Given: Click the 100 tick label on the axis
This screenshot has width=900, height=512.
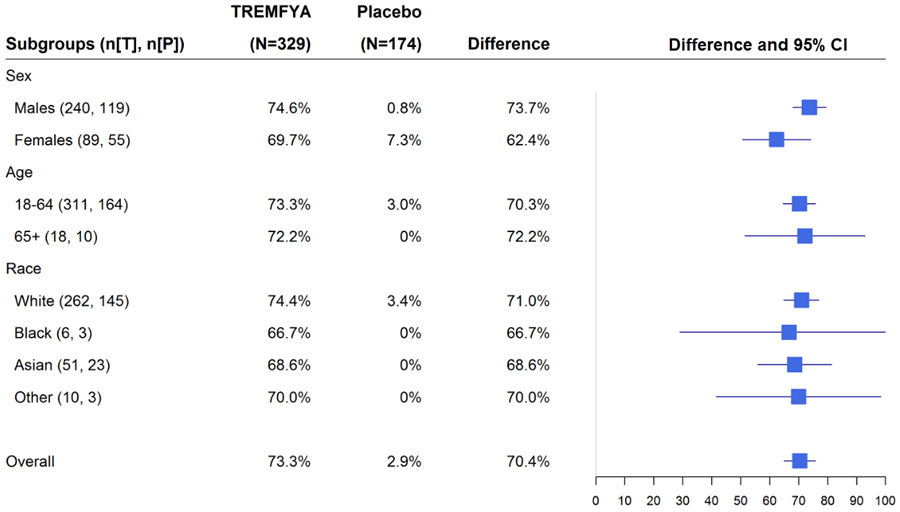Looking at the screenshot, I should click(885, 498).
